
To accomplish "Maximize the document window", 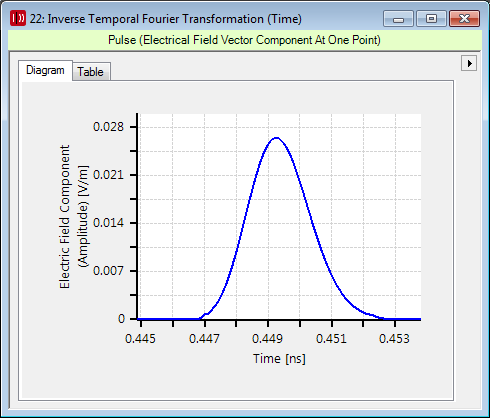I will pos(431,19).
